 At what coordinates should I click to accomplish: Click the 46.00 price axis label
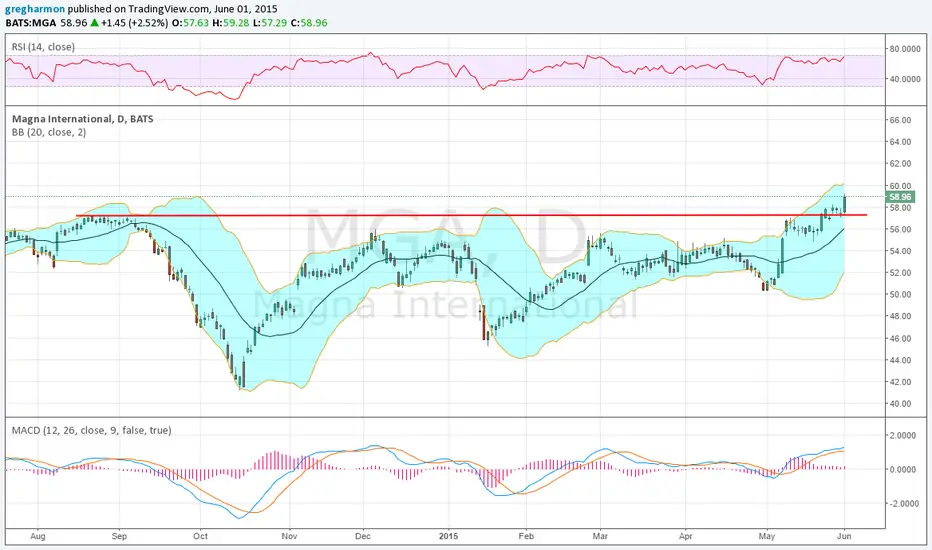[900, 338]
